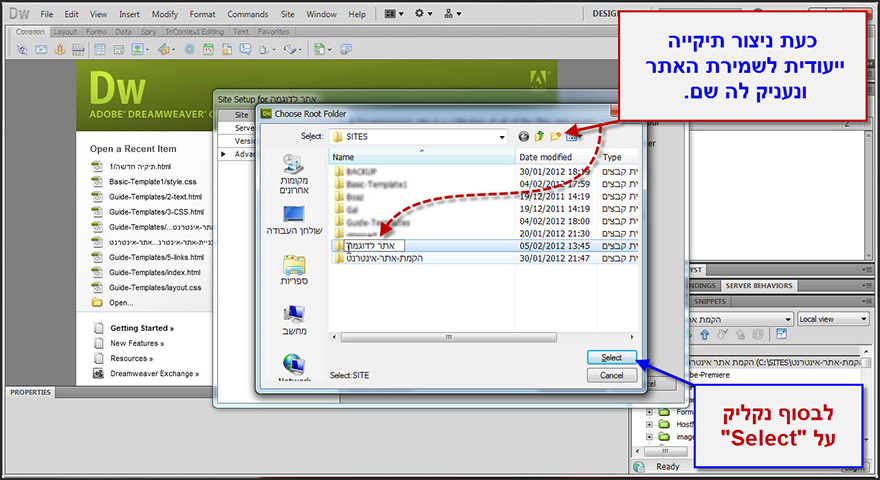This screenshot has width=880, height=480.
Task: Click the Date calendar icon in Insert bar
Action: (x=208, y=49)
